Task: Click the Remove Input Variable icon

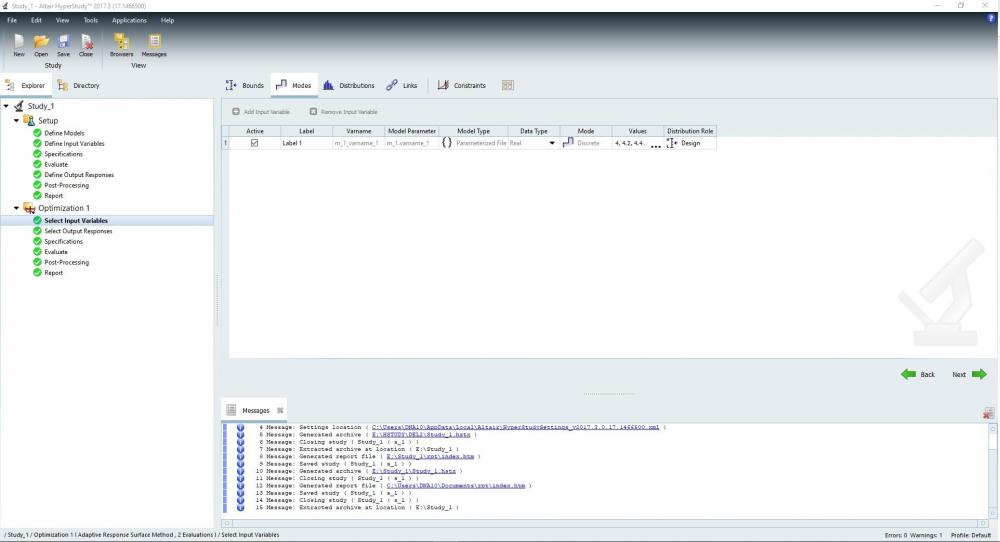Action: tap(313, 112)
